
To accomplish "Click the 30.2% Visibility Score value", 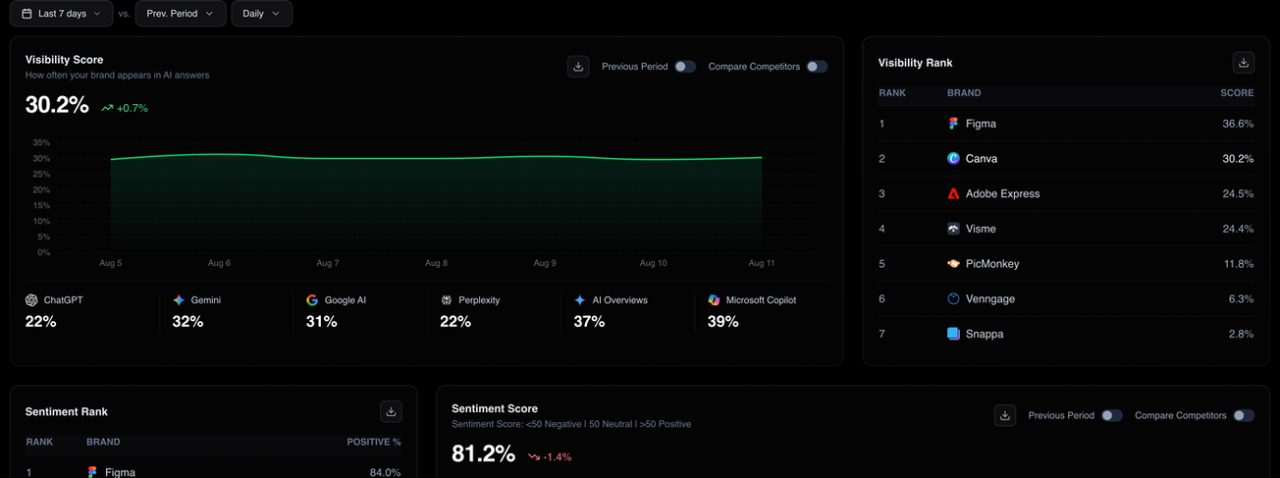I will (57, 105).
